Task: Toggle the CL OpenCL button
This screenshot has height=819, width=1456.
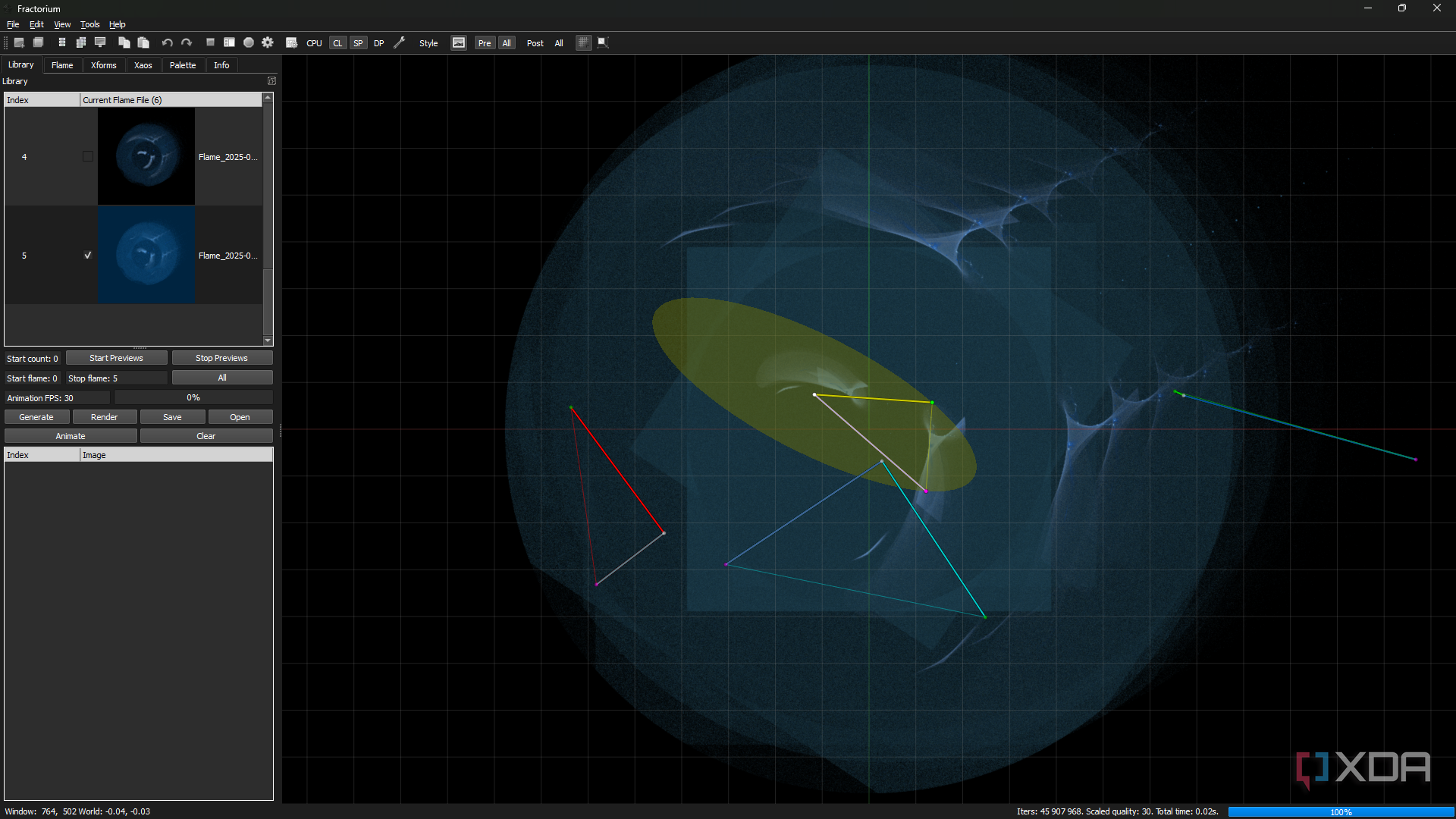Action: click(337, 43)
